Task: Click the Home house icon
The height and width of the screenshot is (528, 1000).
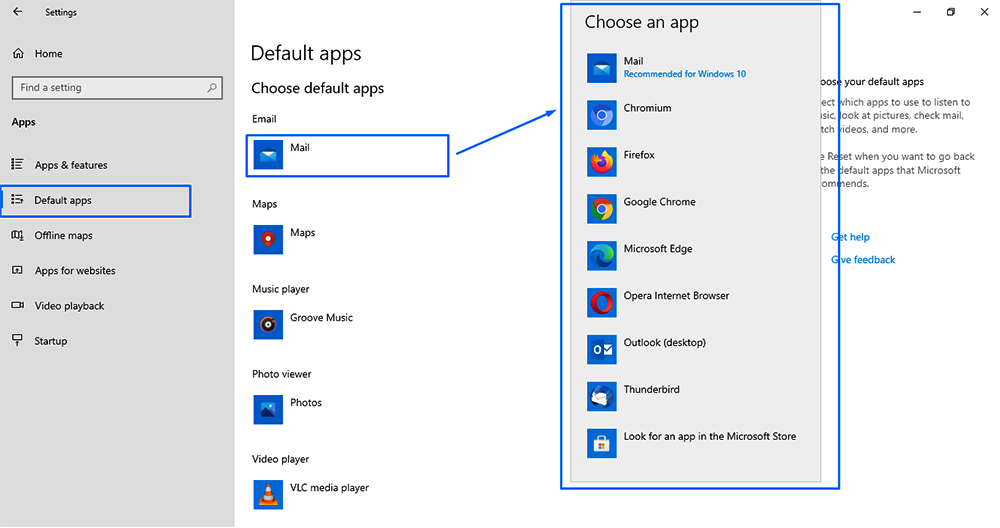Action: click(18, 54)
